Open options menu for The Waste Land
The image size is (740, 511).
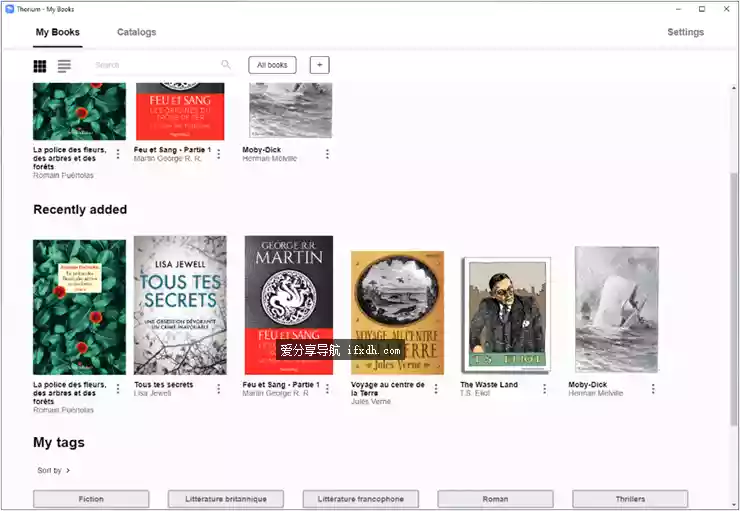pos(545,389)
